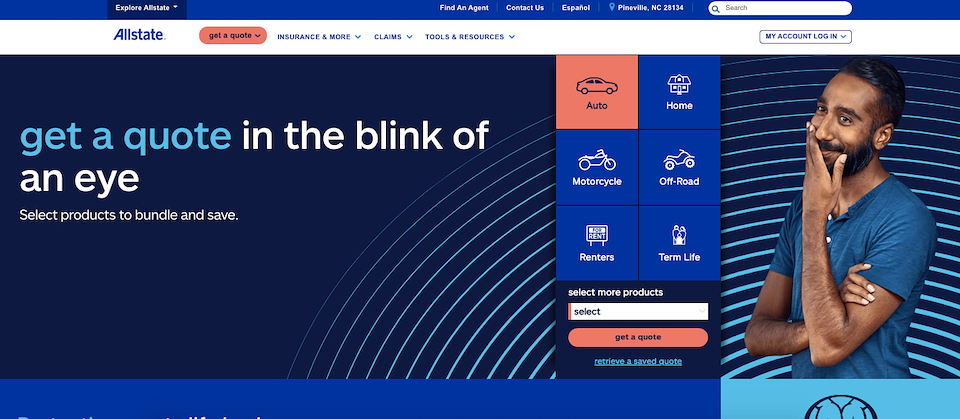
Task: Expand the Explore Allstate dropdown
Action: point(146,8)
